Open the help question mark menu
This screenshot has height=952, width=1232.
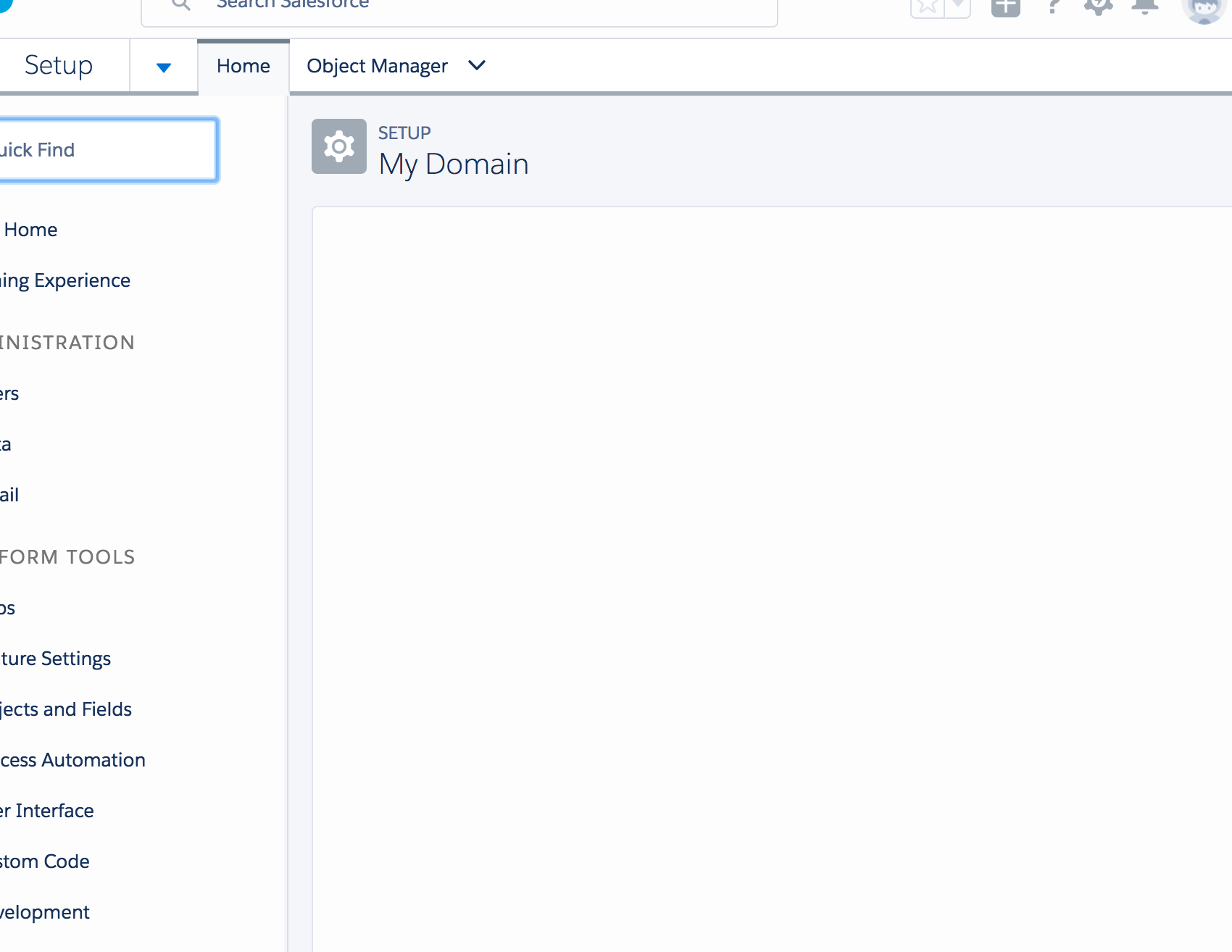[x=1054, y=7]
